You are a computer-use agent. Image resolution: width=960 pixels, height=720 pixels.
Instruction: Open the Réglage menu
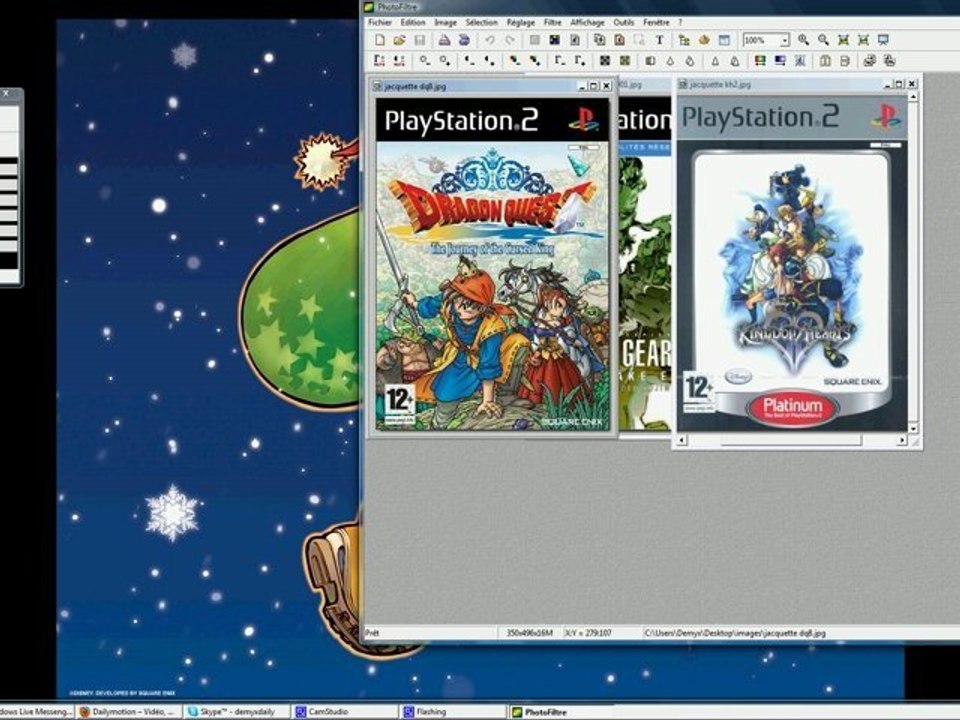[520, 22]
